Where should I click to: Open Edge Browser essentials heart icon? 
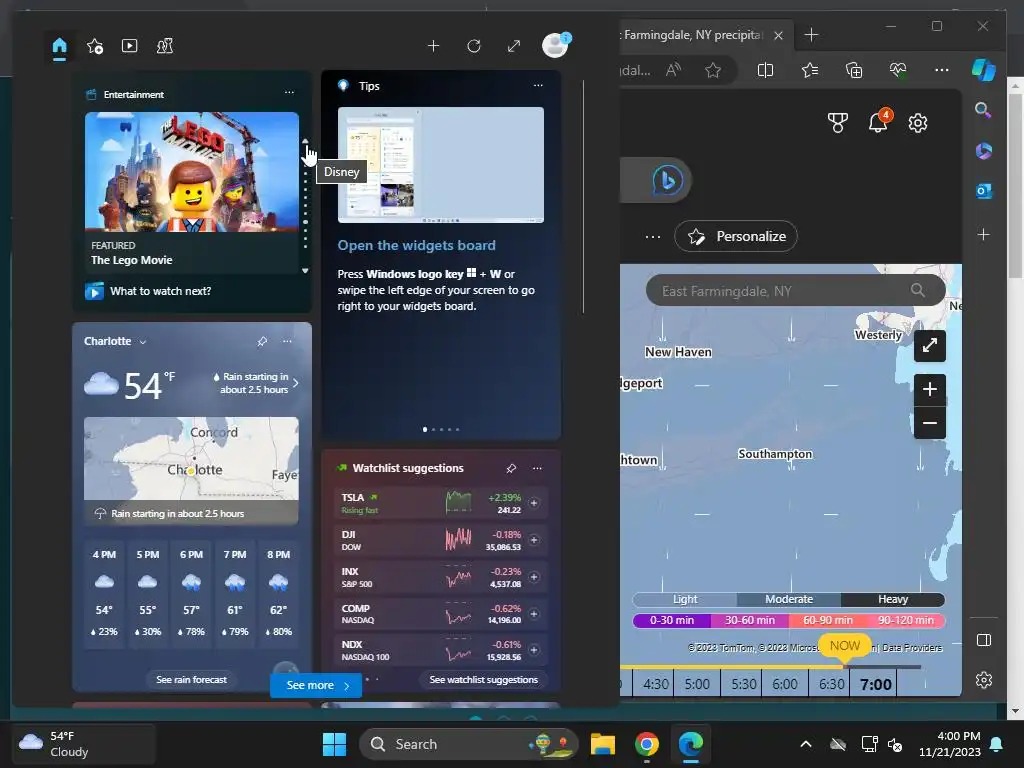(898, 70)
